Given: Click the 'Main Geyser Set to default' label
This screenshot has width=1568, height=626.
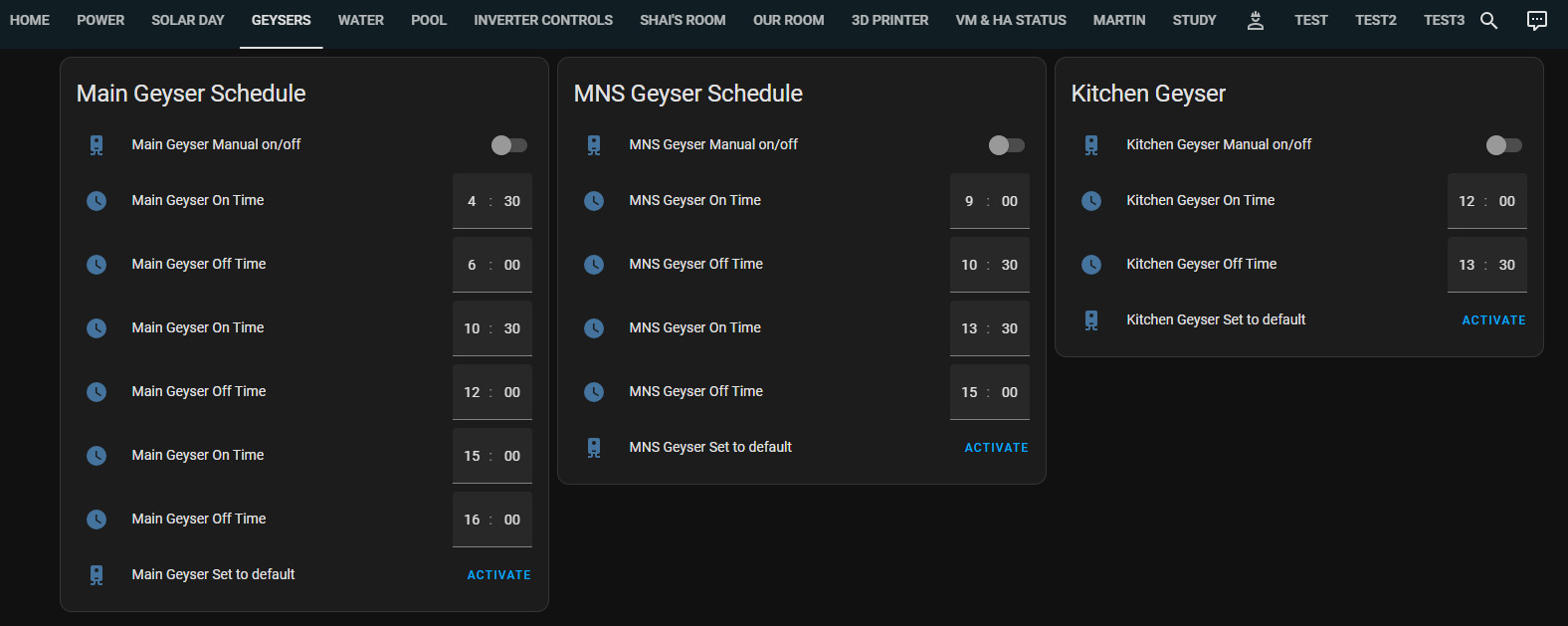Looking at the screenshot, I should (213, 574).
